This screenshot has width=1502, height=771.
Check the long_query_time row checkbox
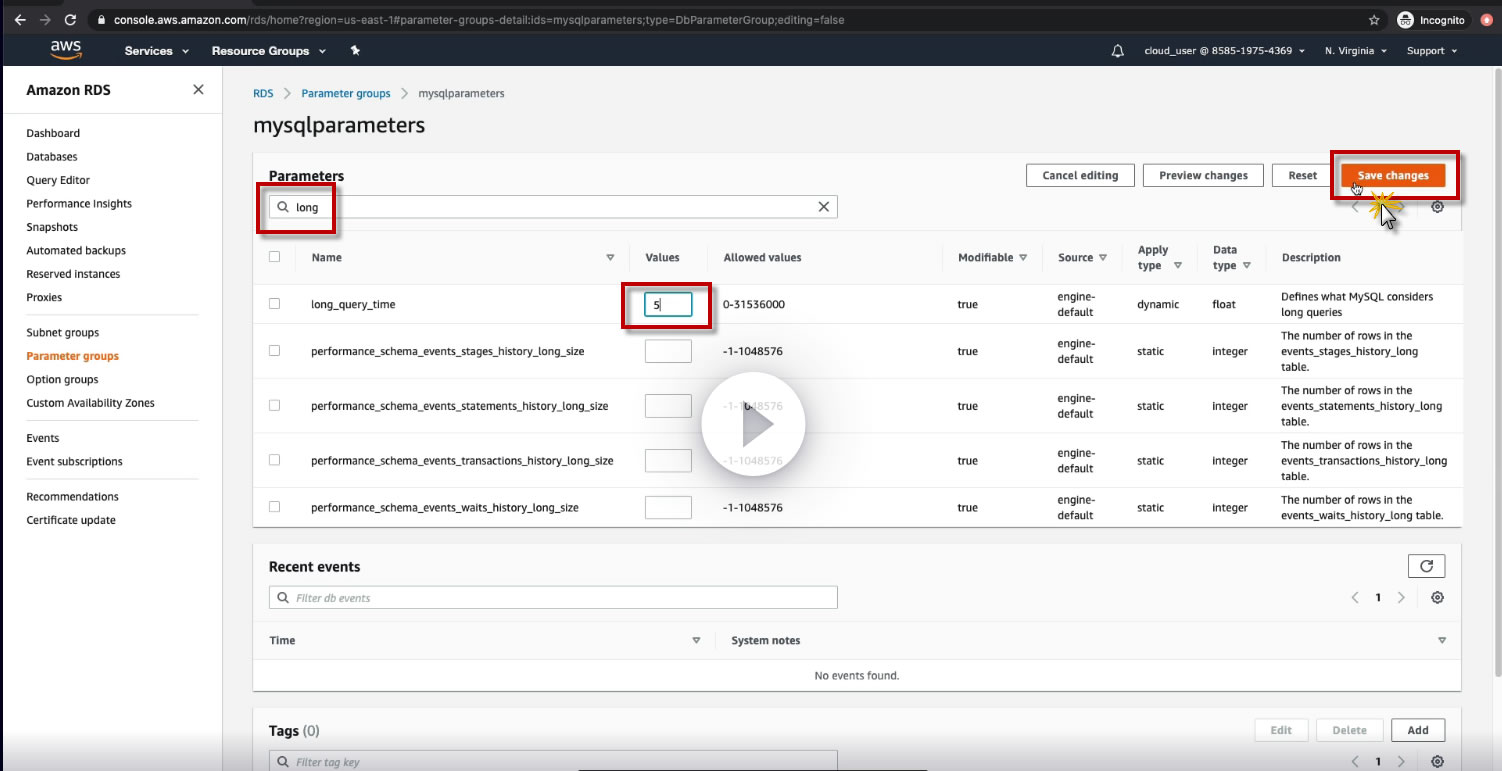(275, 304)
